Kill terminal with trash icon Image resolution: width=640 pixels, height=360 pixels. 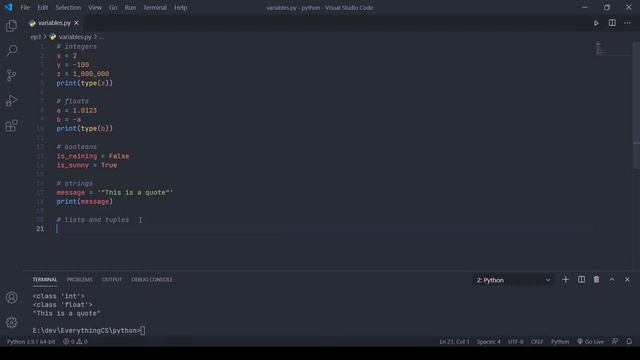[x=596, y=280]
